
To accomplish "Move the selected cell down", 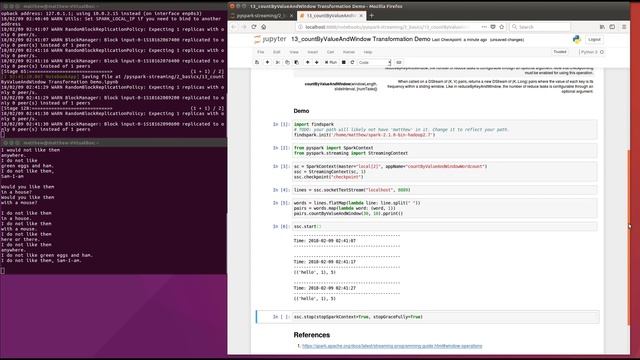I will point(316,62).
